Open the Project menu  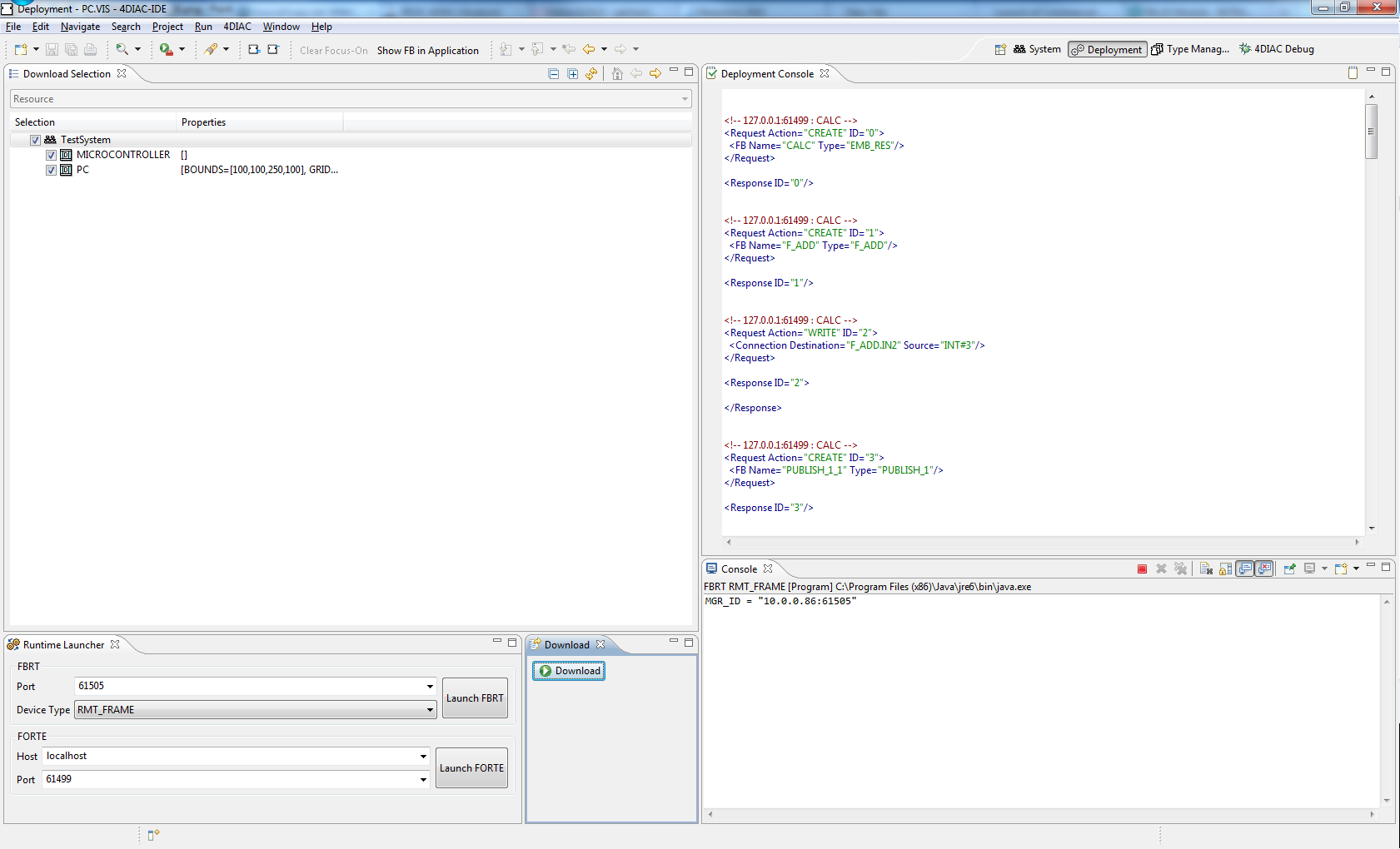[167, 27]
